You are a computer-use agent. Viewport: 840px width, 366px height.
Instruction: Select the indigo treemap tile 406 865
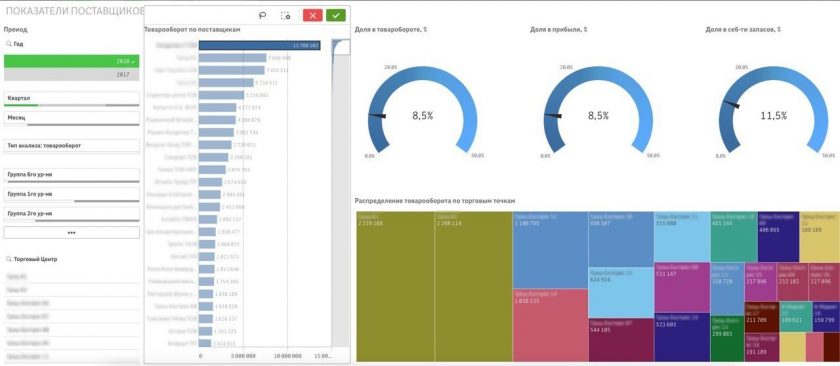click(x=778, y=236)
